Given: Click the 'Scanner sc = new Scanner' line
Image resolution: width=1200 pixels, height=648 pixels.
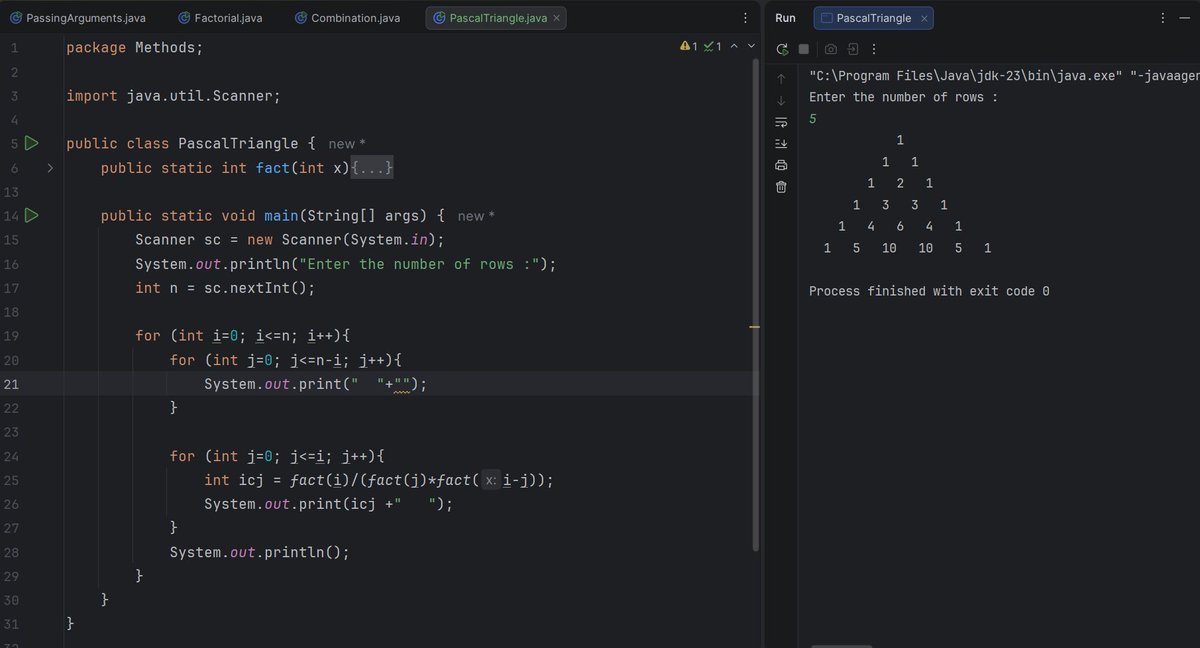Looking at the screenshot, I should click(289, 240).
